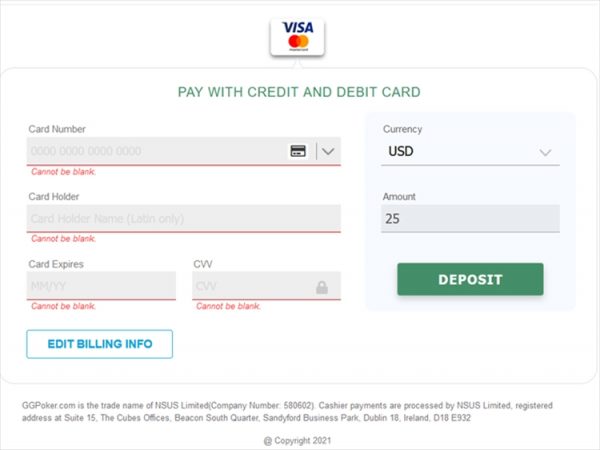Screen dimensions: 600x450
Task: Focus the Card Expires MM/YY field
Action: pos(101,286)
